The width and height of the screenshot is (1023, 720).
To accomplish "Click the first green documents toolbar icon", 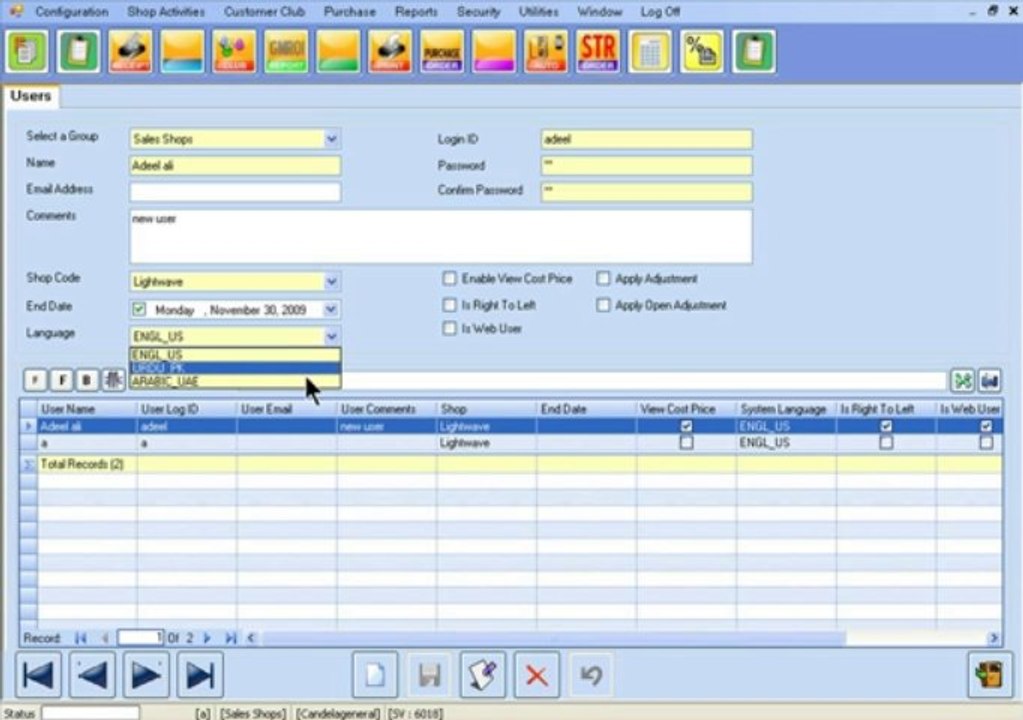I will tap(27, 51).
